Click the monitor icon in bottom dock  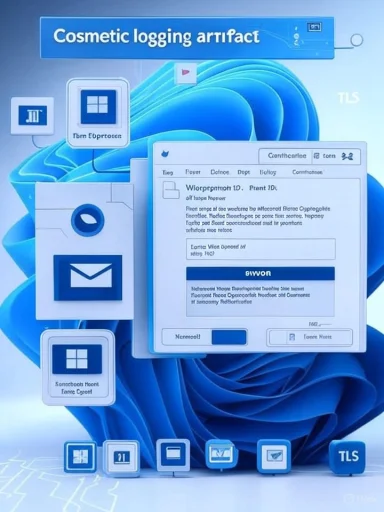[x=221, y=454]
